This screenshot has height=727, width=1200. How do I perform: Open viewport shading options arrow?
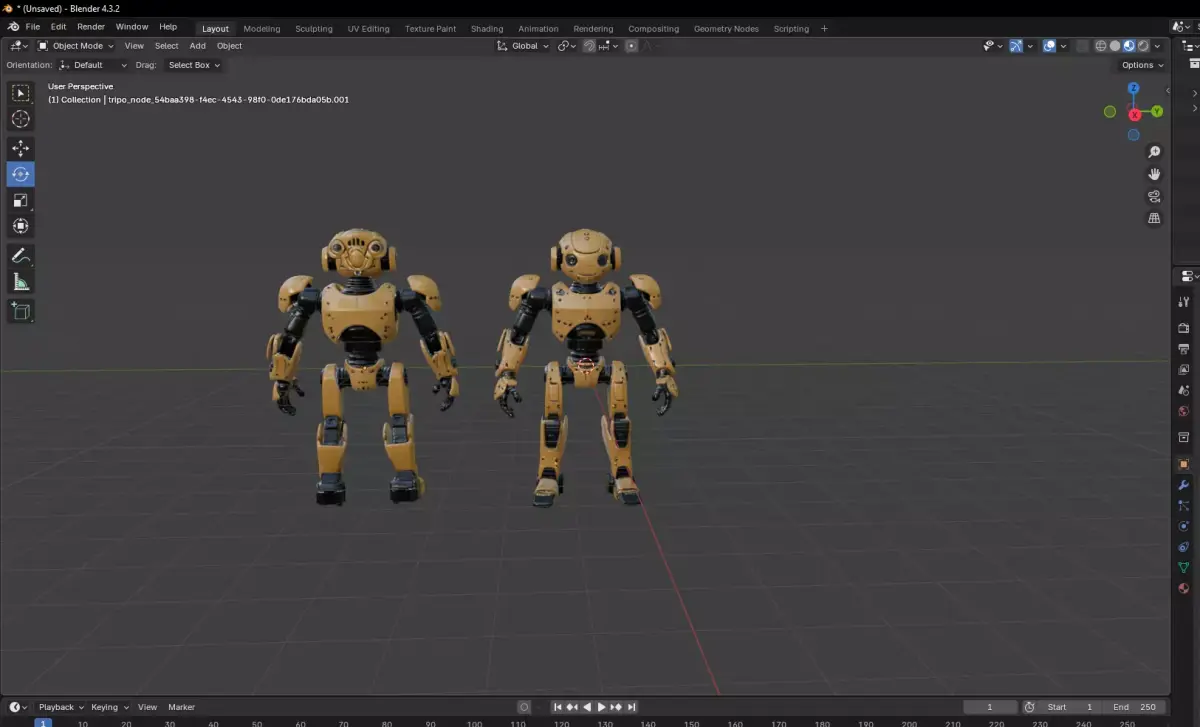click(1158, 46)
